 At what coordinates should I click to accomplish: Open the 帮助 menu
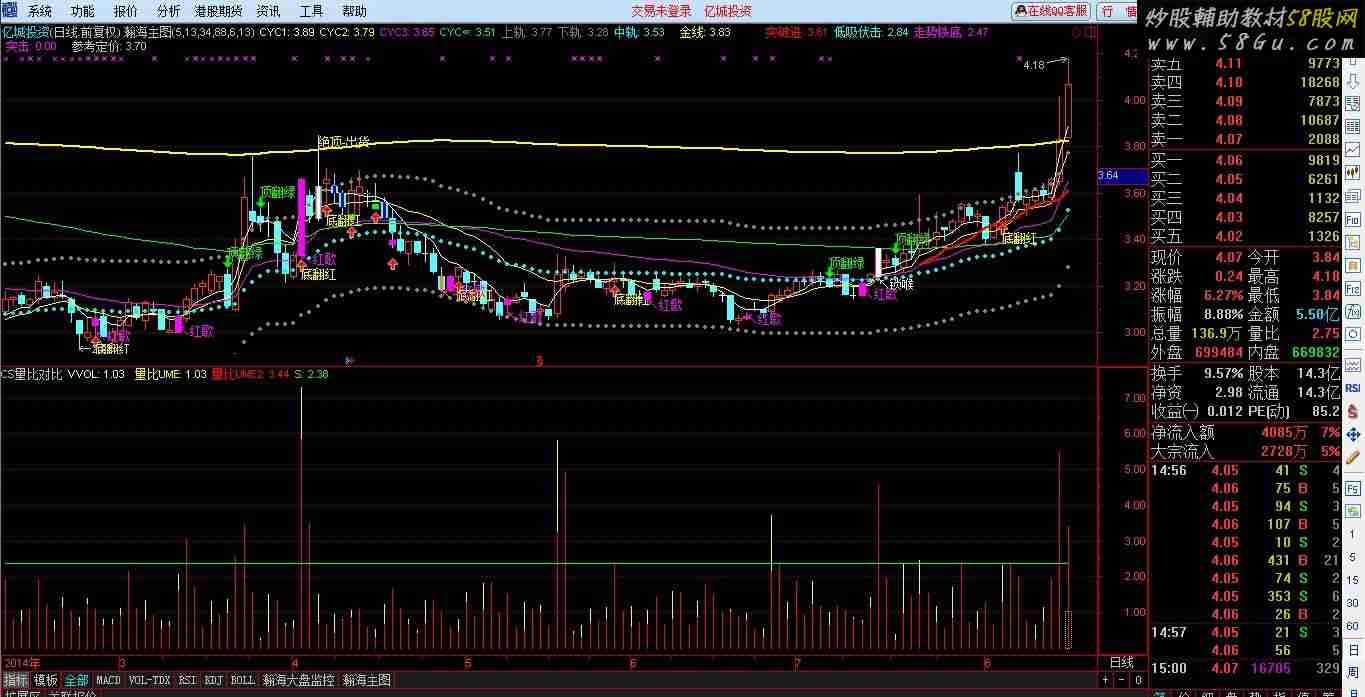click(354, 11)
